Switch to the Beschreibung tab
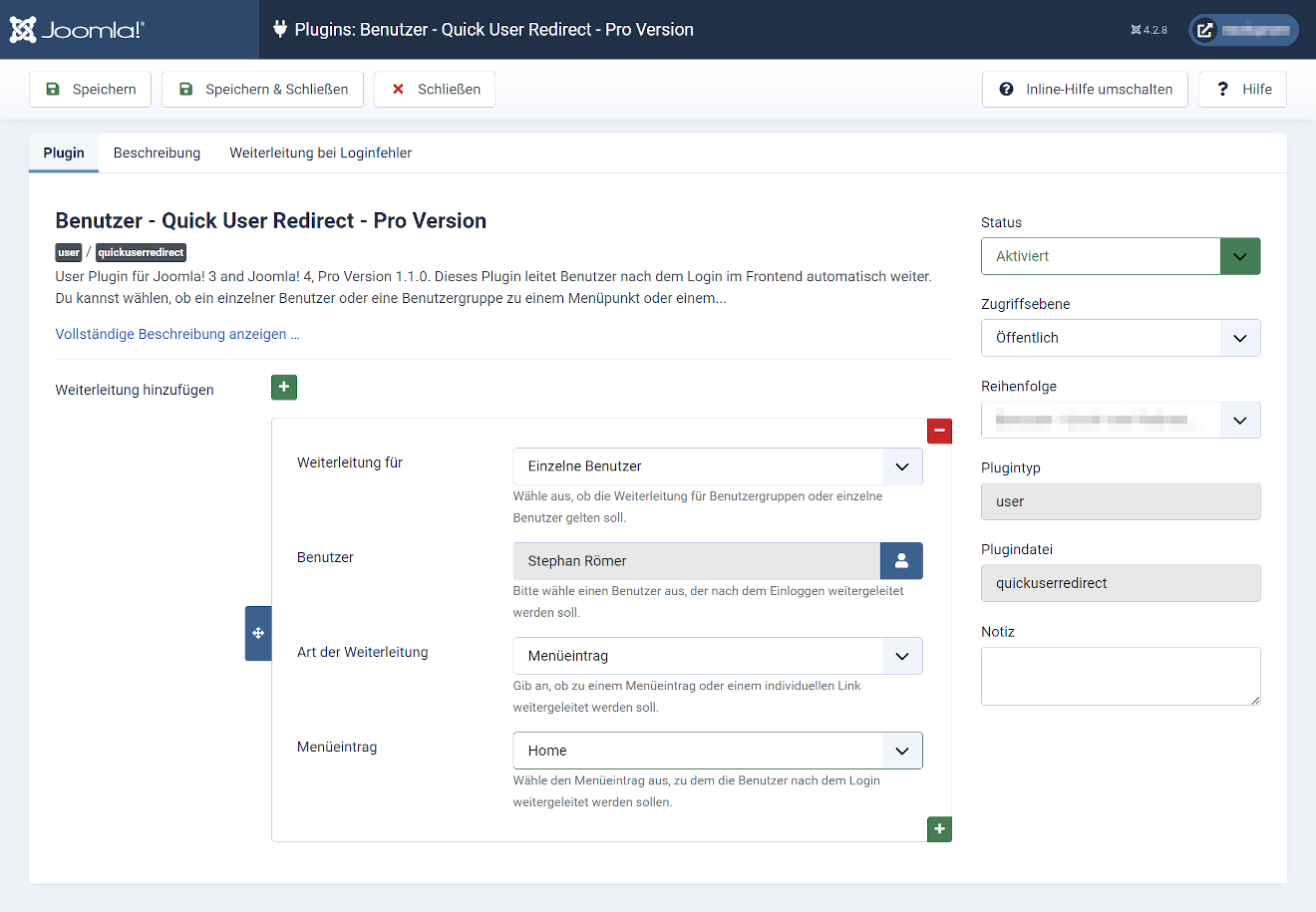1316x912 pixels. [157, 152]
